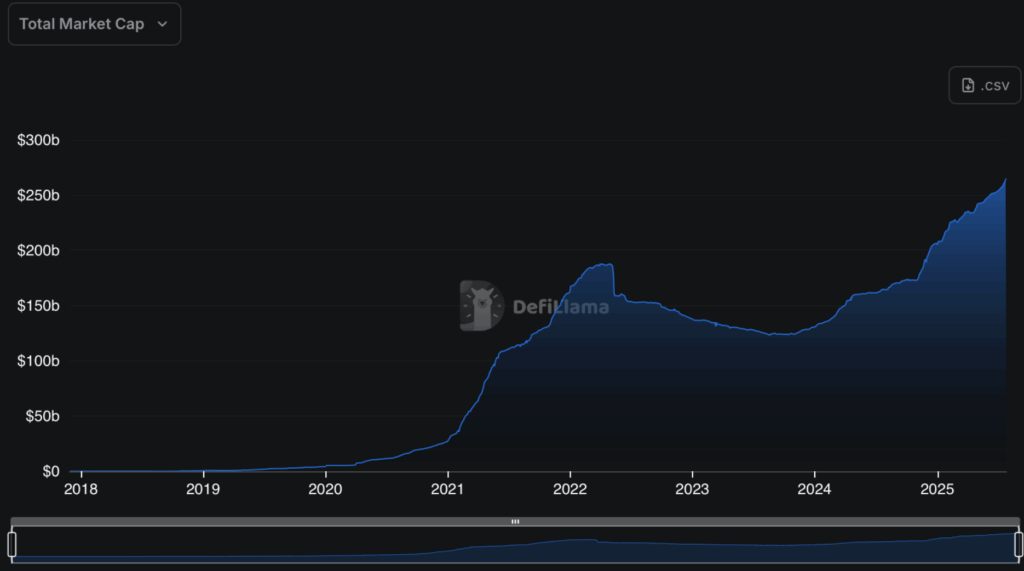1024x571 pixels.
Task: Open the Total Market Cap dropdown
Action: (94, 24)
